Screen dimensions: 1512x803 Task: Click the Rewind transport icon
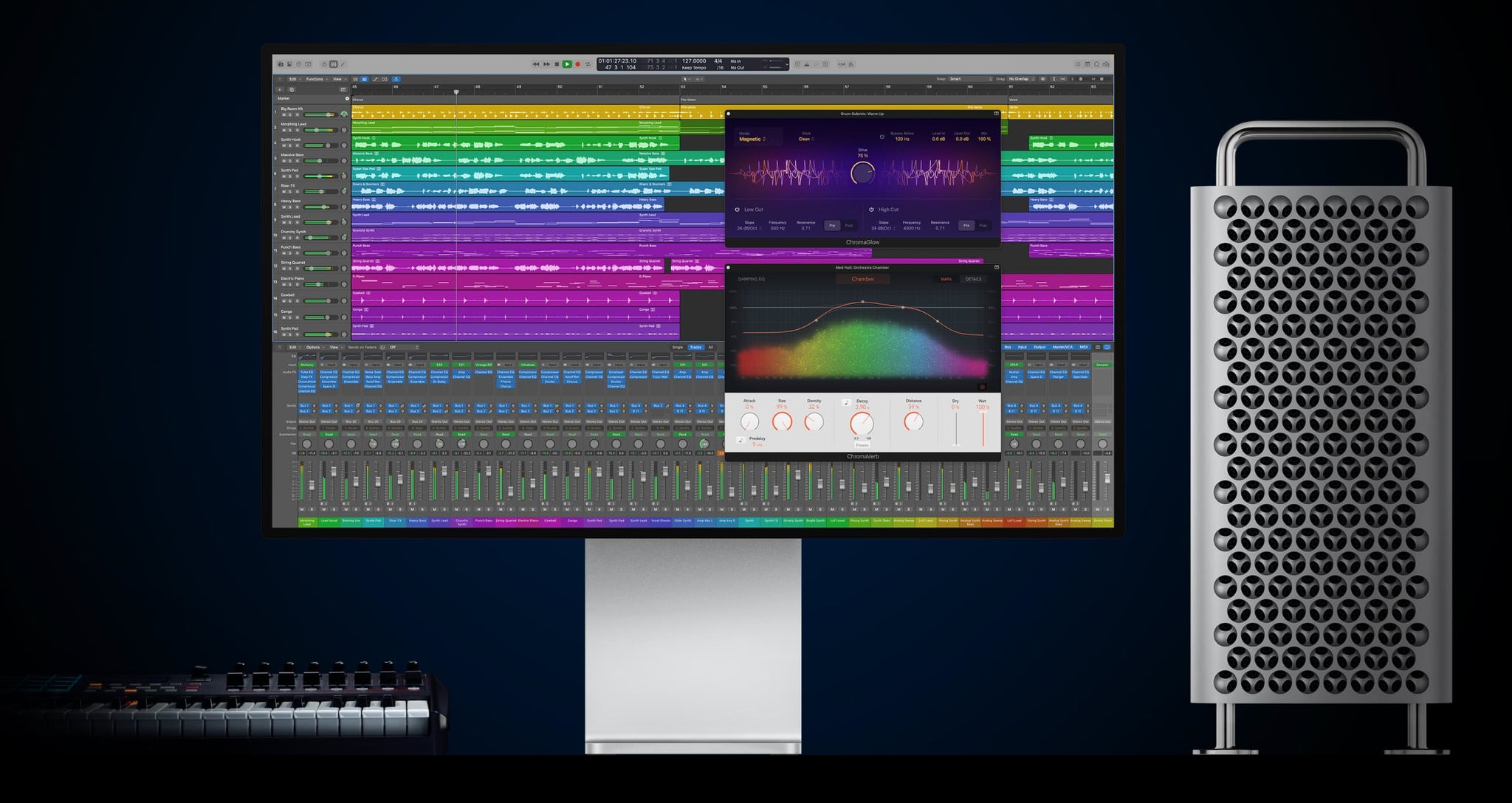[x=537, y=64]
